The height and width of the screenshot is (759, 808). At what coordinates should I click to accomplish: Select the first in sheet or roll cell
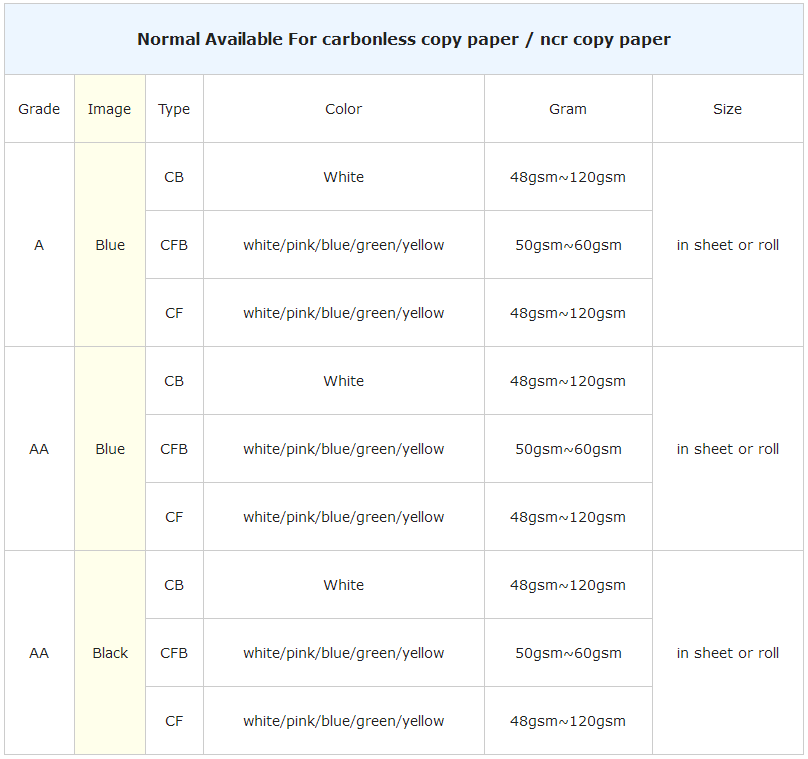(728, 245)
